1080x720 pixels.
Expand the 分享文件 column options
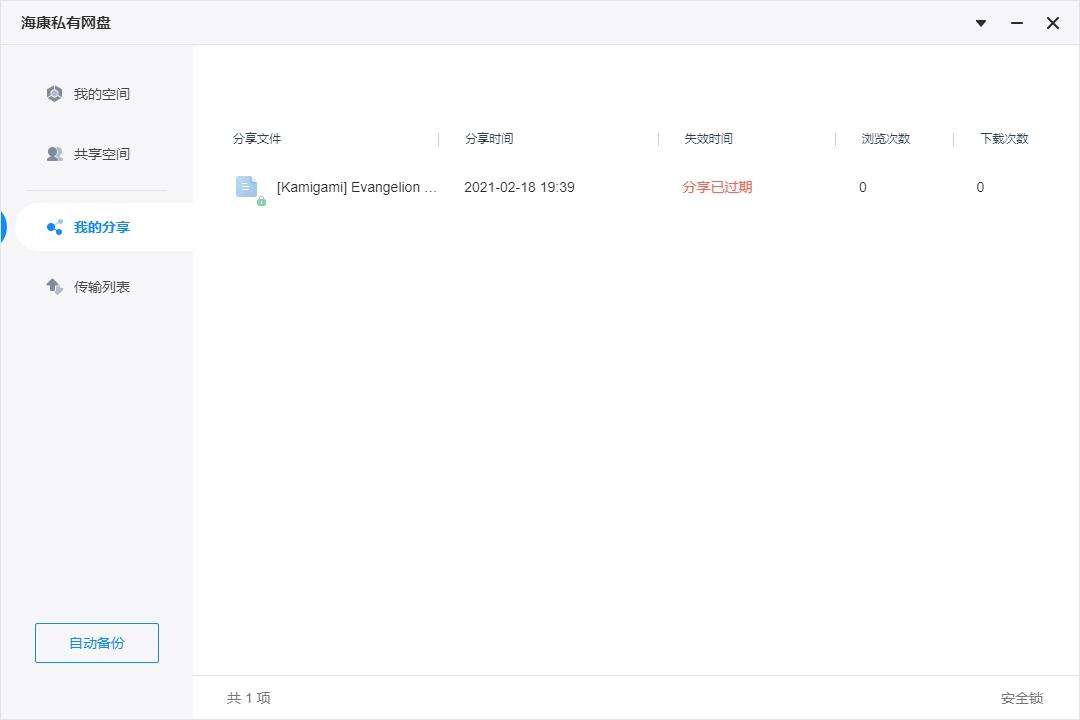[257, 139]
